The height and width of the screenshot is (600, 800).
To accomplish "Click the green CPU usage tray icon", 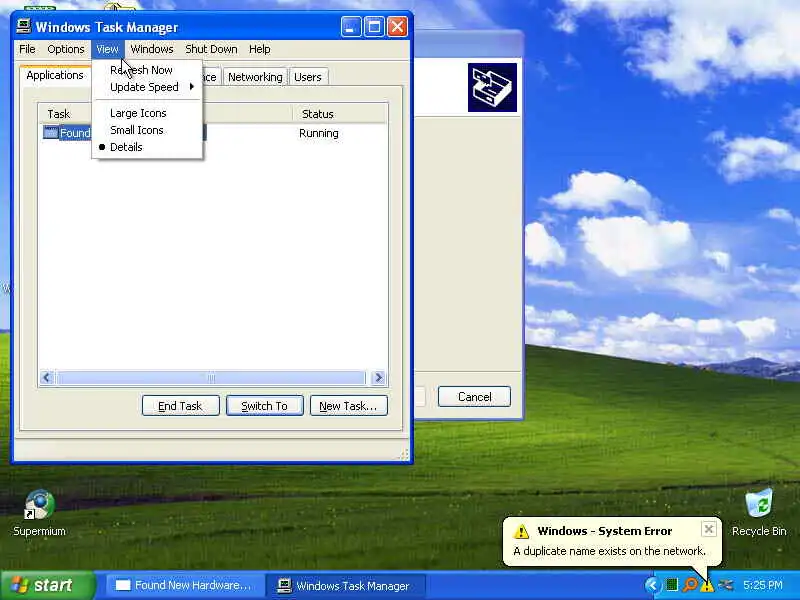I will click(672, 585).
